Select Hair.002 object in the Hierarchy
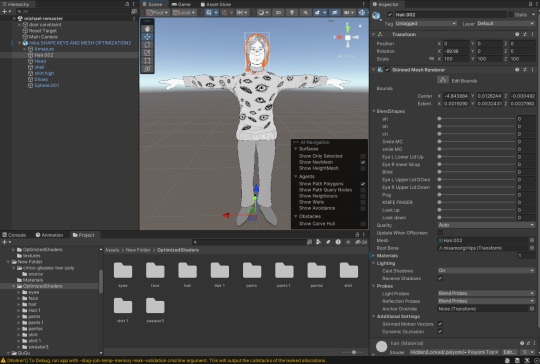 click(43, 55)
